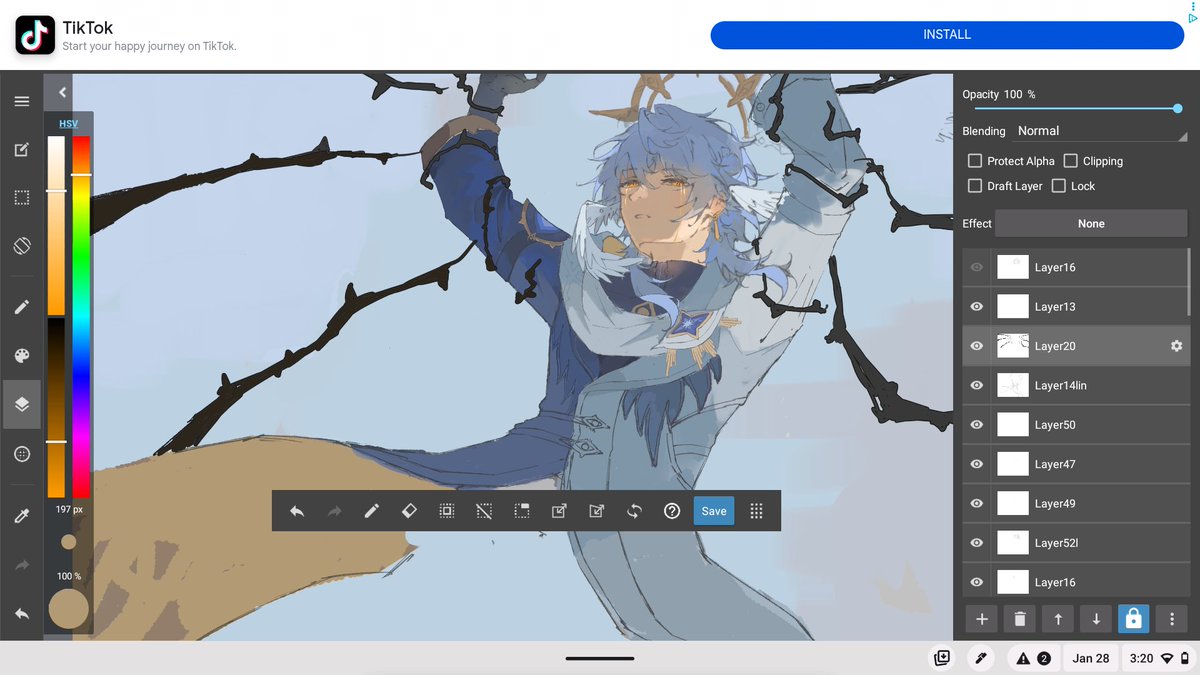Open the notifications warning badge
Image resolution: width=1200 pixels, height=675 pixels.
pyautogui.click(x=1033, y=658)
